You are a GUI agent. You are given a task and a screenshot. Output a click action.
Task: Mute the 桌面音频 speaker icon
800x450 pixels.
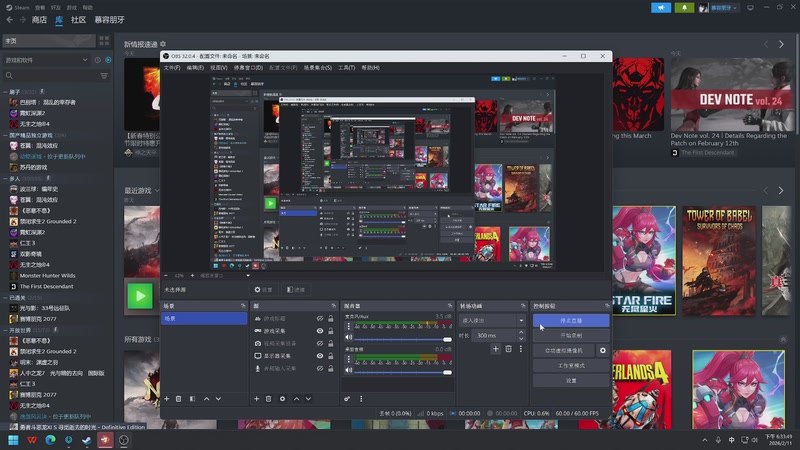tap(349, 370)
